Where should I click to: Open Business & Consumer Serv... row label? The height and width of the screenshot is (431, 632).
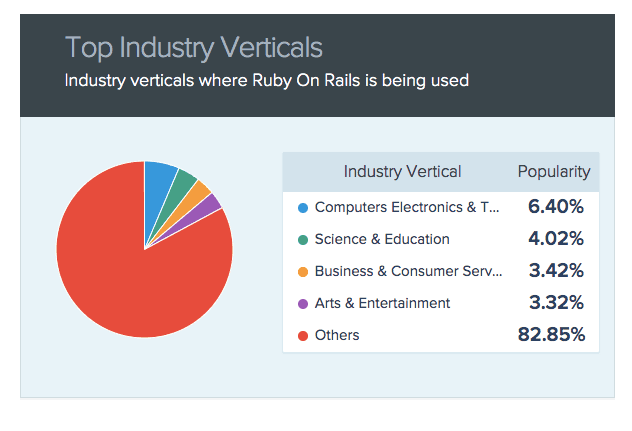click(408, 272)
